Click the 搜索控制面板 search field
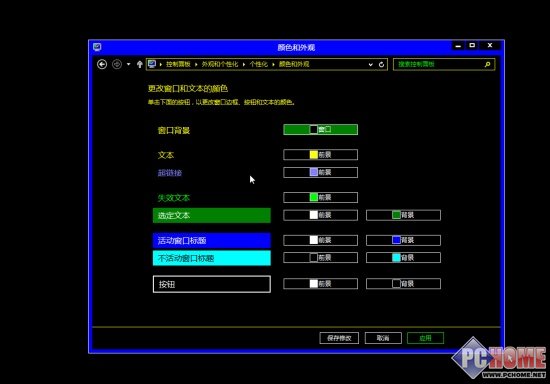 click(444, 64)
